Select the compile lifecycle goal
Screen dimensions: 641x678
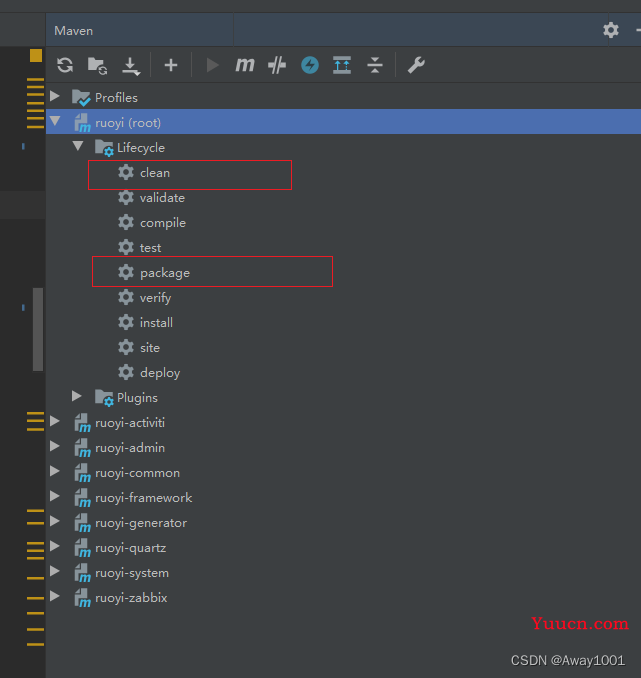click(x=163, y=223)
